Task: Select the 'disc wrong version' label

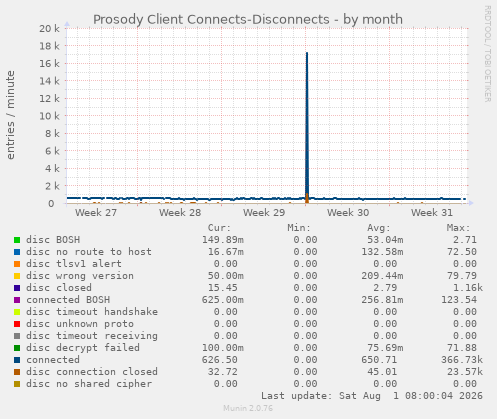Action: tap(80, 276)
